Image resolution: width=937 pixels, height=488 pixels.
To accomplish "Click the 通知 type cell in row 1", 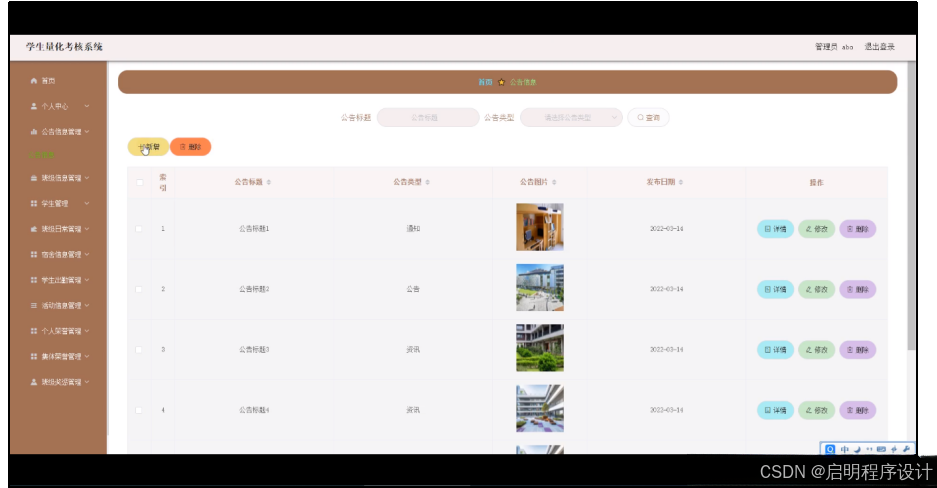I will (413, 229).
